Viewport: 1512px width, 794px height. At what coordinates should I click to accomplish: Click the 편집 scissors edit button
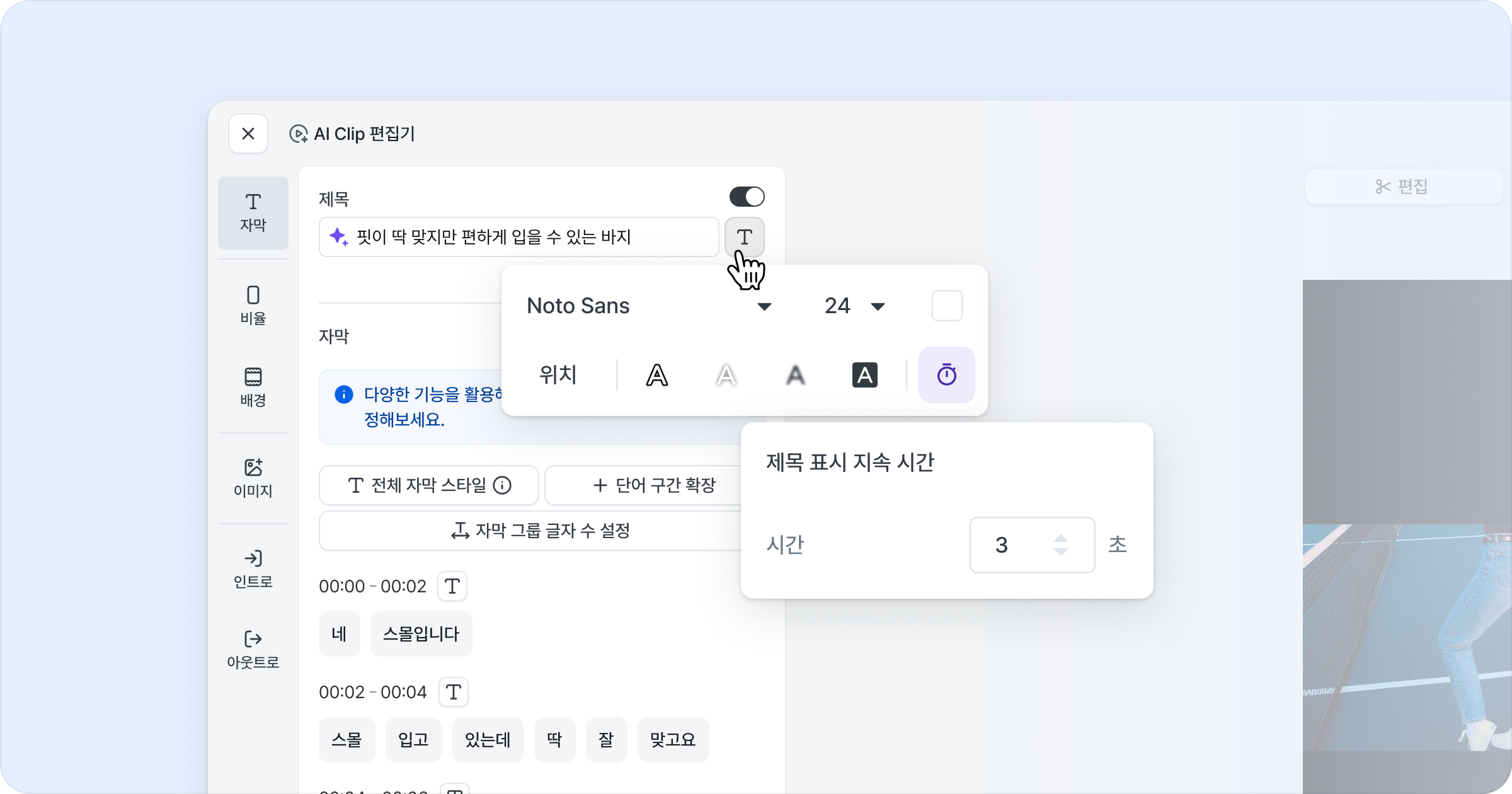[1404, 187]
